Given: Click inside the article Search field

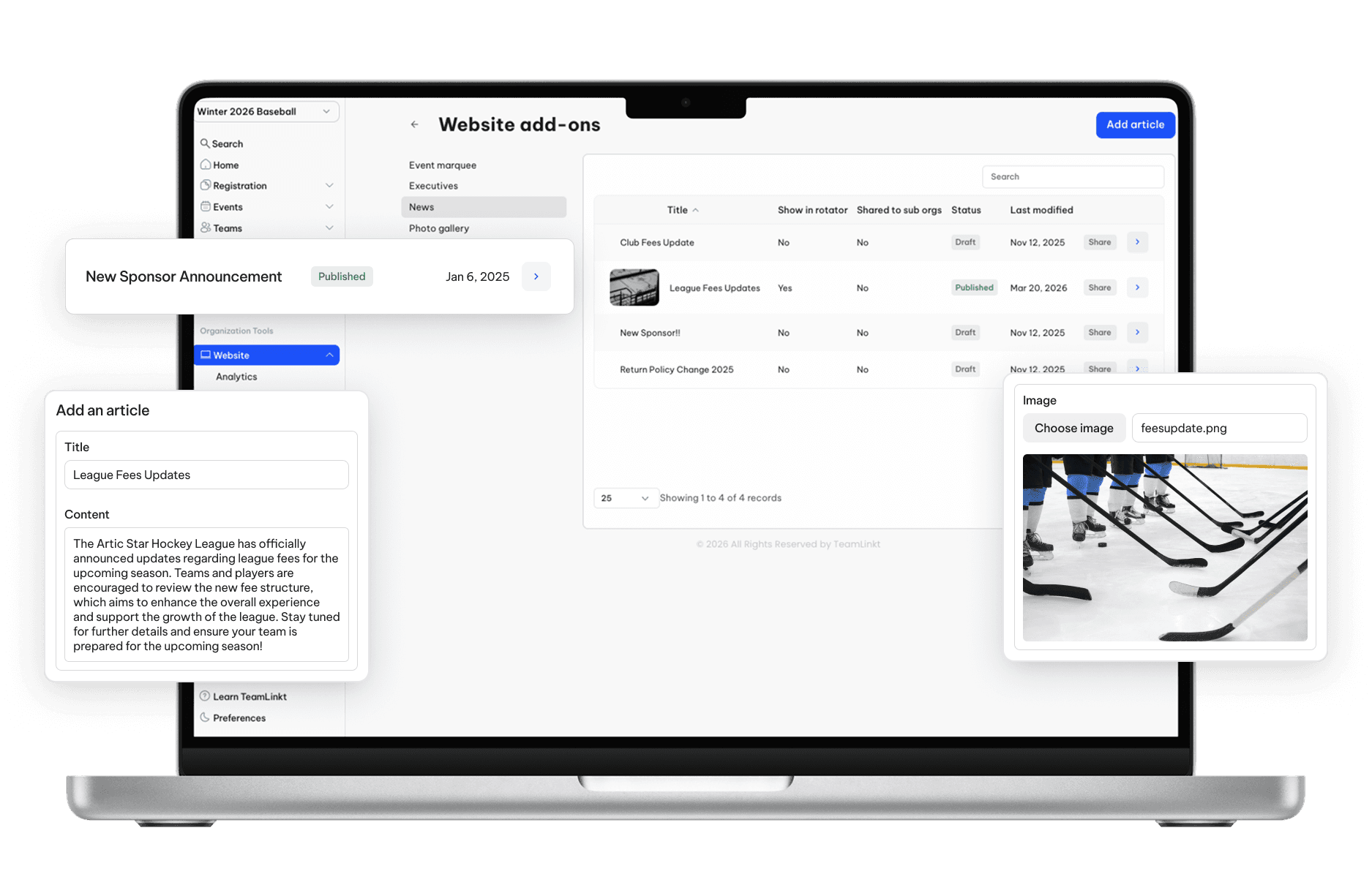Looking at the screenshot, I should [x=1072, y=176].
